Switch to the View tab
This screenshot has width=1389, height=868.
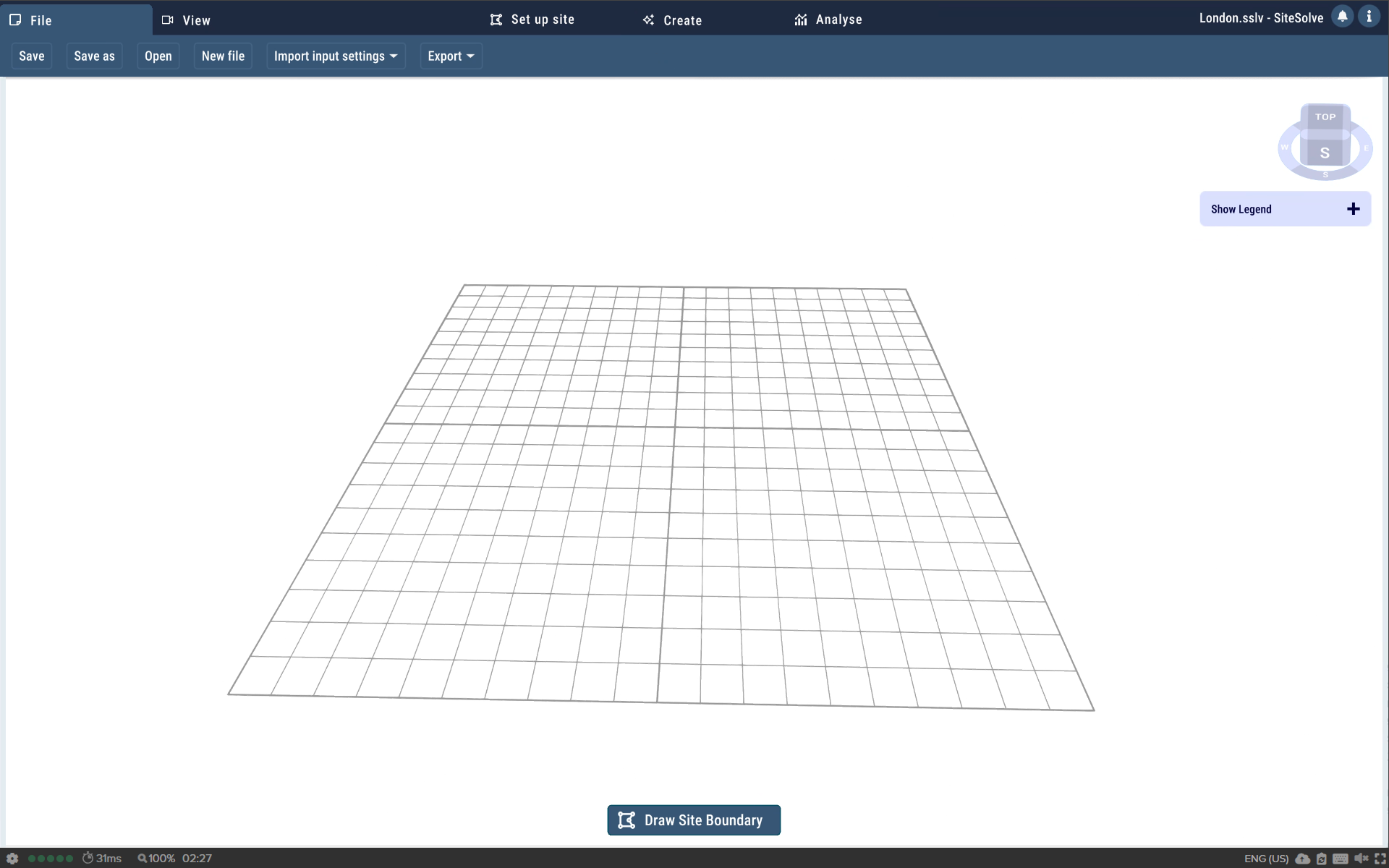[187, 20]
